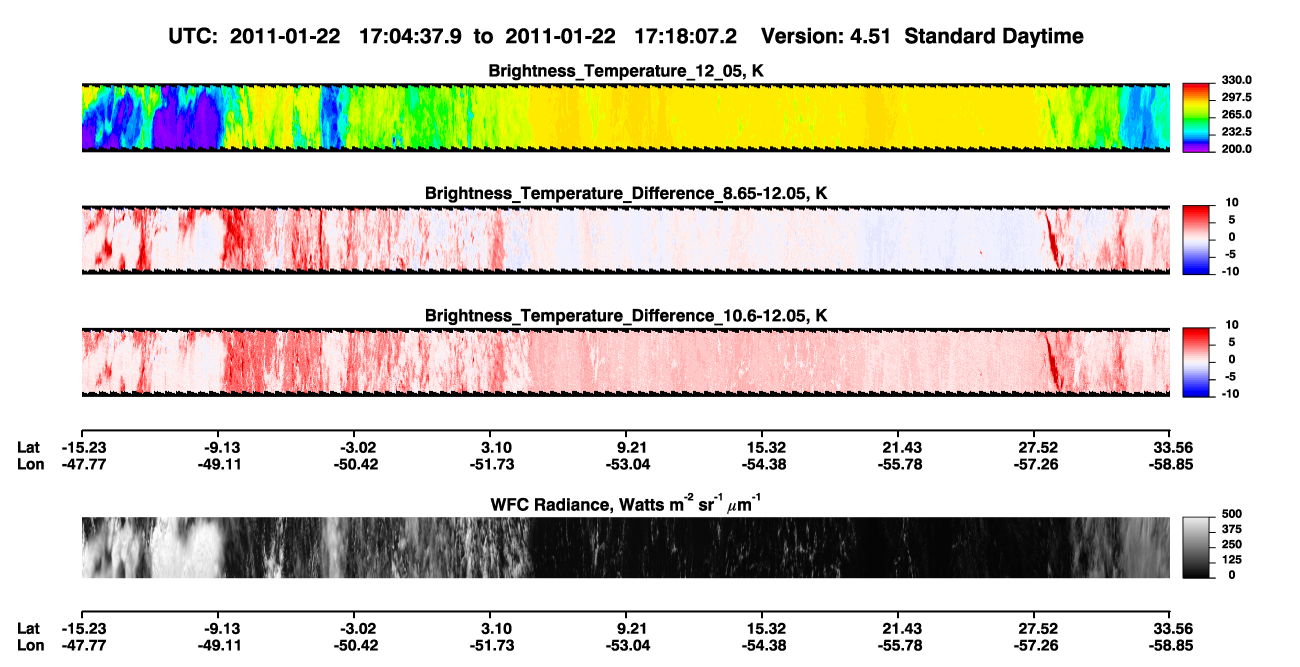Click latitude 27.52 on the bottom axis
The image size is (1300, 667).
click(1037, 627)
